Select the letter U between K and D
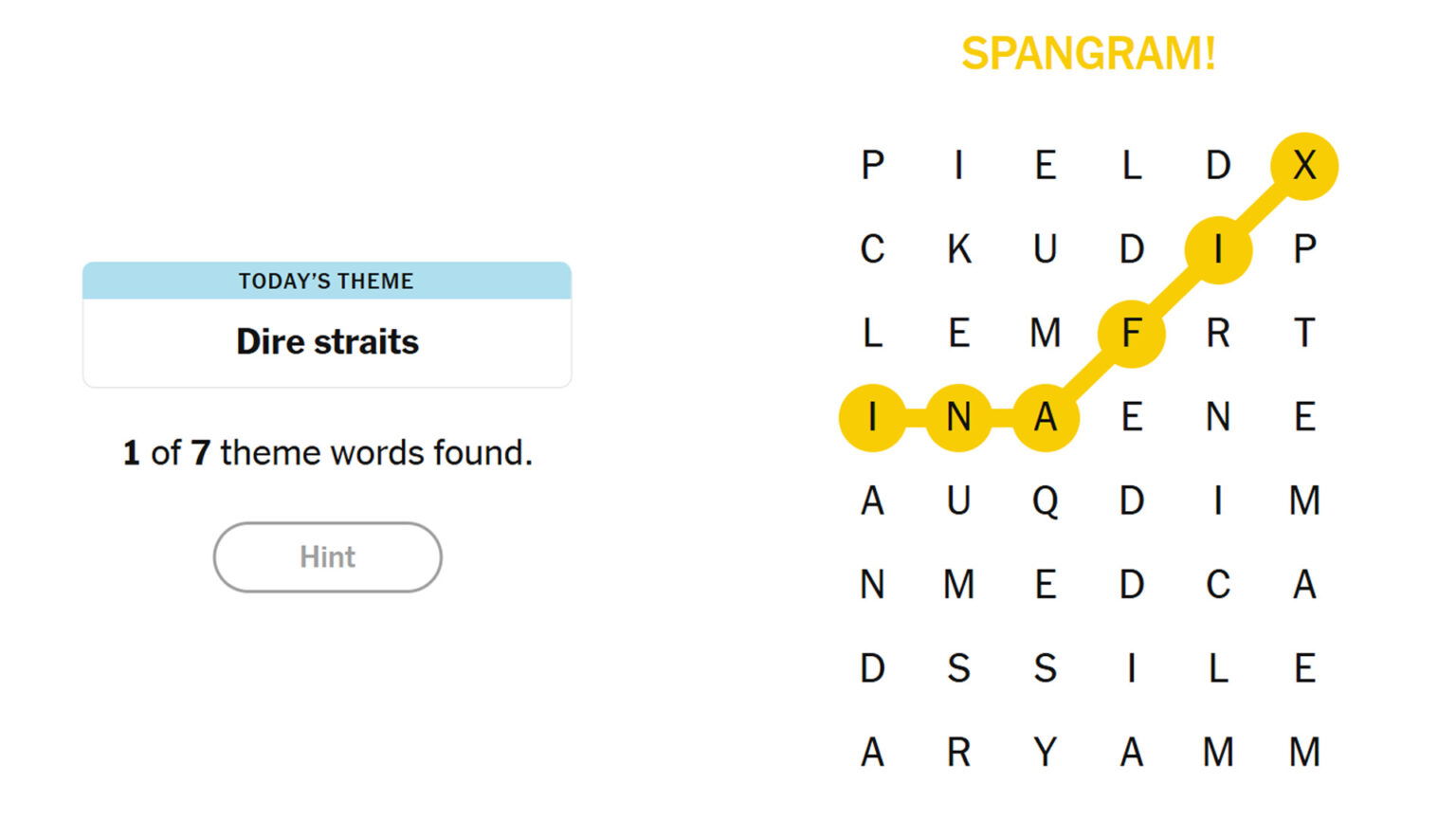 point(1045,249)
